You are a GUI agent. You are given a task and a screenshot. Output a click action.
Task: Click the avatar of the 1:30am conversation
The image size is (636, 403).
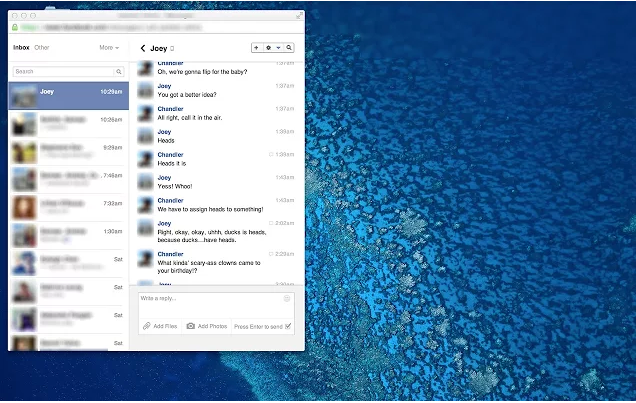pyautogui.click(x=24, y=236)
